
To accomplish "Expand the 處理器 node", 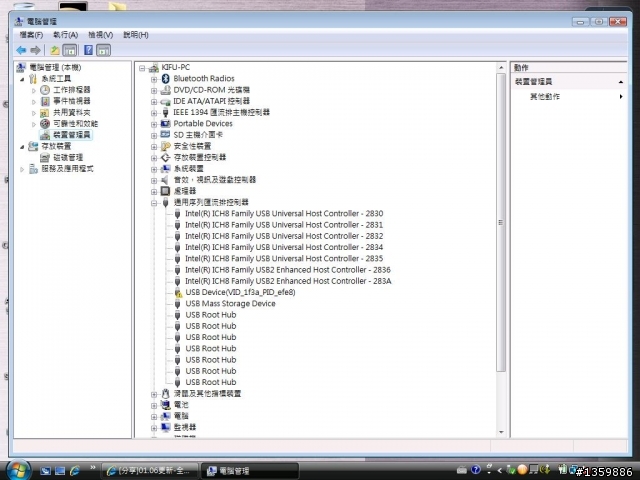I will coord(154,192).
